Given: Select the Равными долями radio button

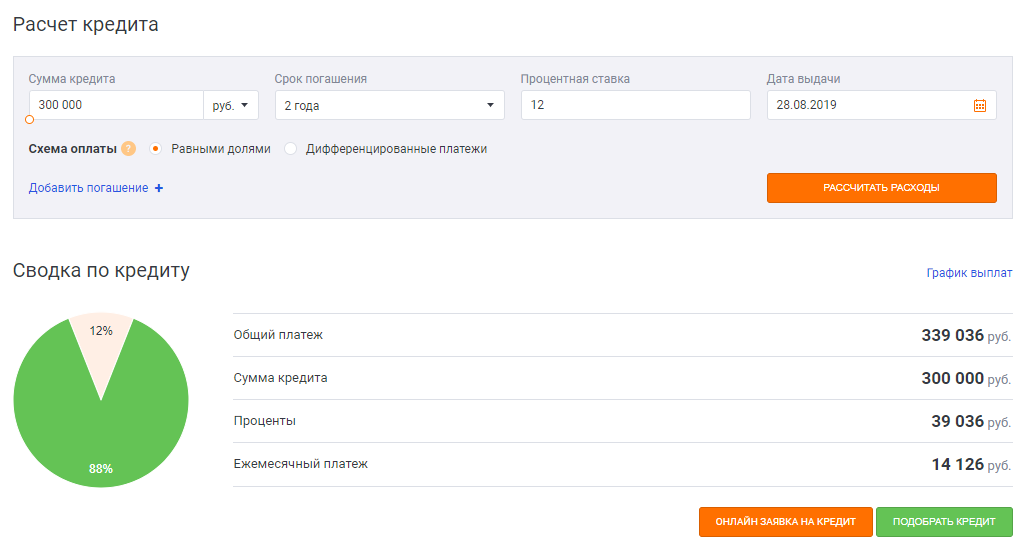Looking at the screenshot, I should tap(155, 149).
